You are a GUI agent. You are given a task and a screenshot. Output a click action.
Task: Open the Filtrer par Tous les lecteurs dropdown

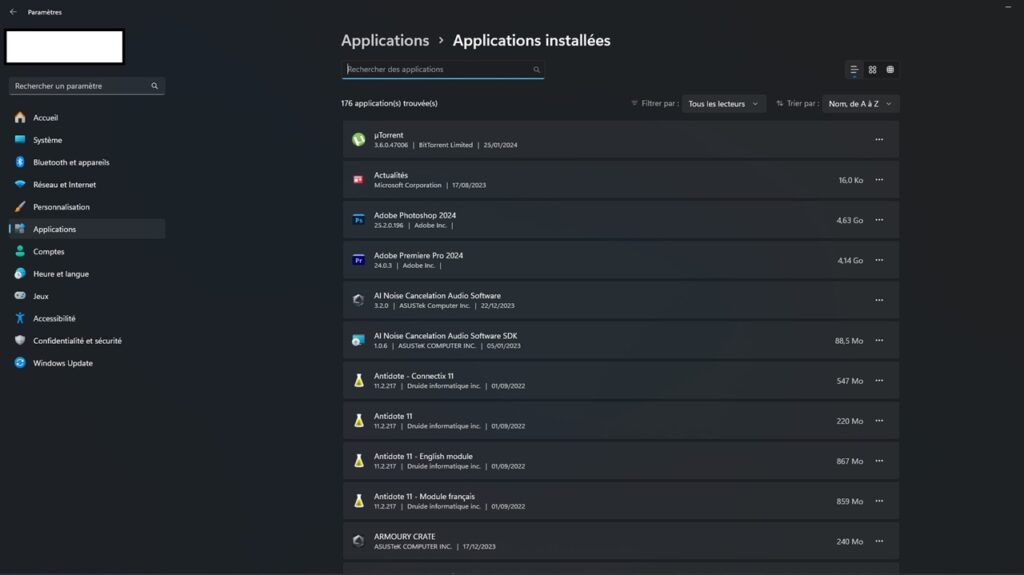click(723, 103)
